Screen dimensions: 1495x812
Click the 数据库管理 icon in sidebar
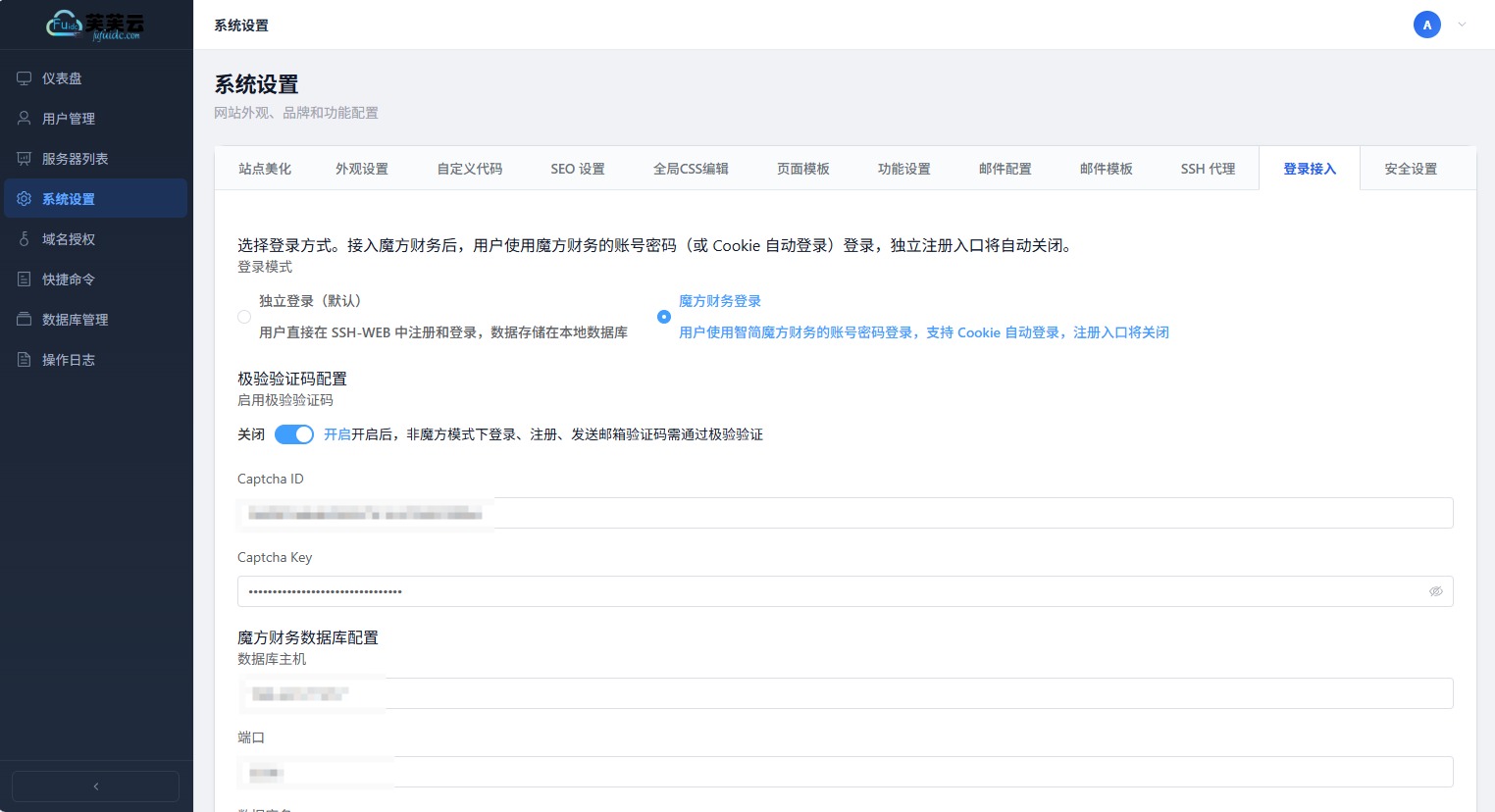coord(25,320)
